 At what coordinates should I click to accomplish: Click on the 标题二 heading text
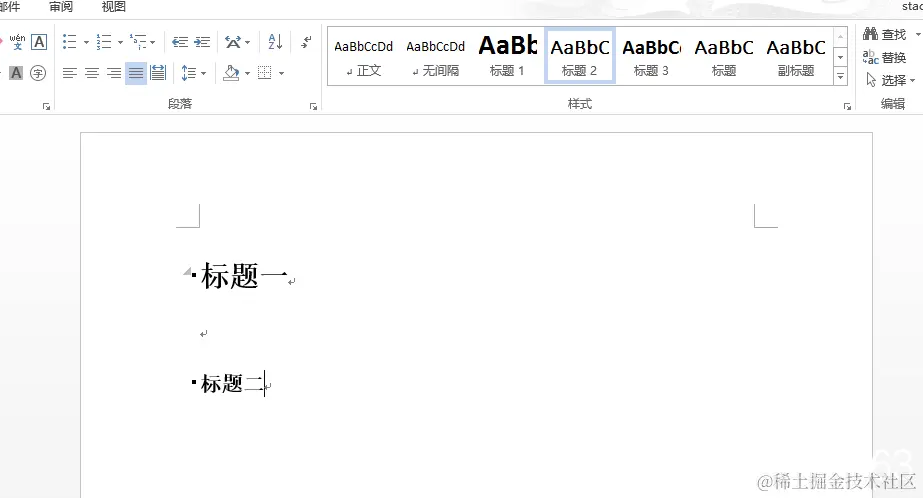pyautogui.click(x=233, y=383)
